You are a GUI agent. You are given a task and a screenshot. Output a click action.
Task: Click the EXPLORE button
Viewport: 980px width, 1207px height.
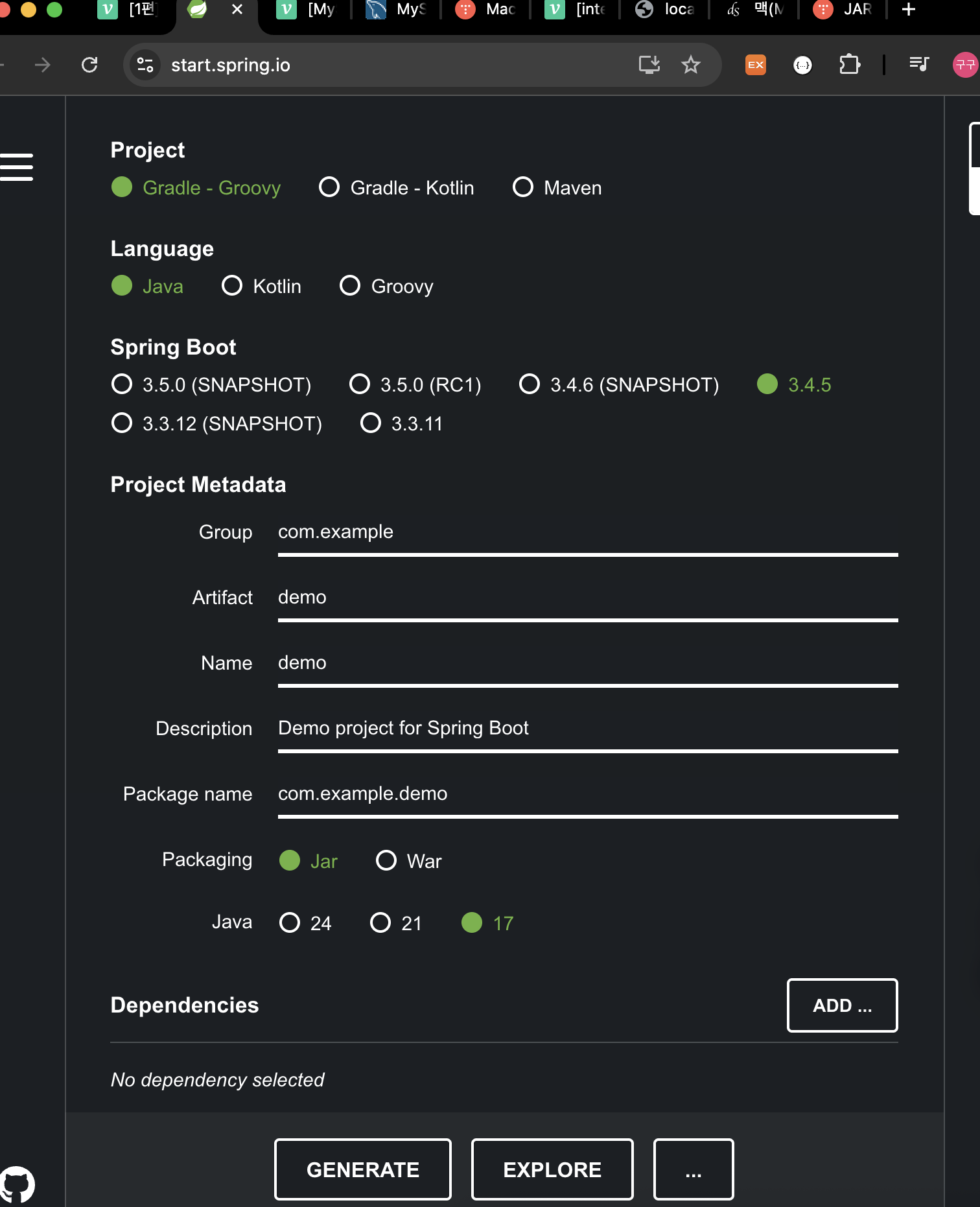[x=552, y=1169]
